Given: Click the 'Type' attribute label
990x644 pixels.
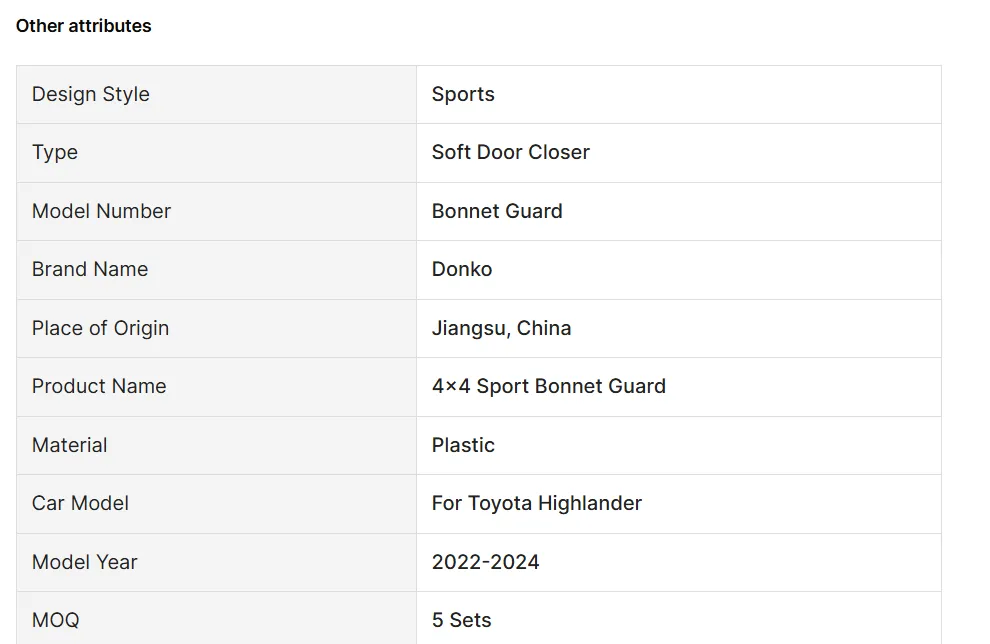Looking at the screenshot, I should [55, 152].
